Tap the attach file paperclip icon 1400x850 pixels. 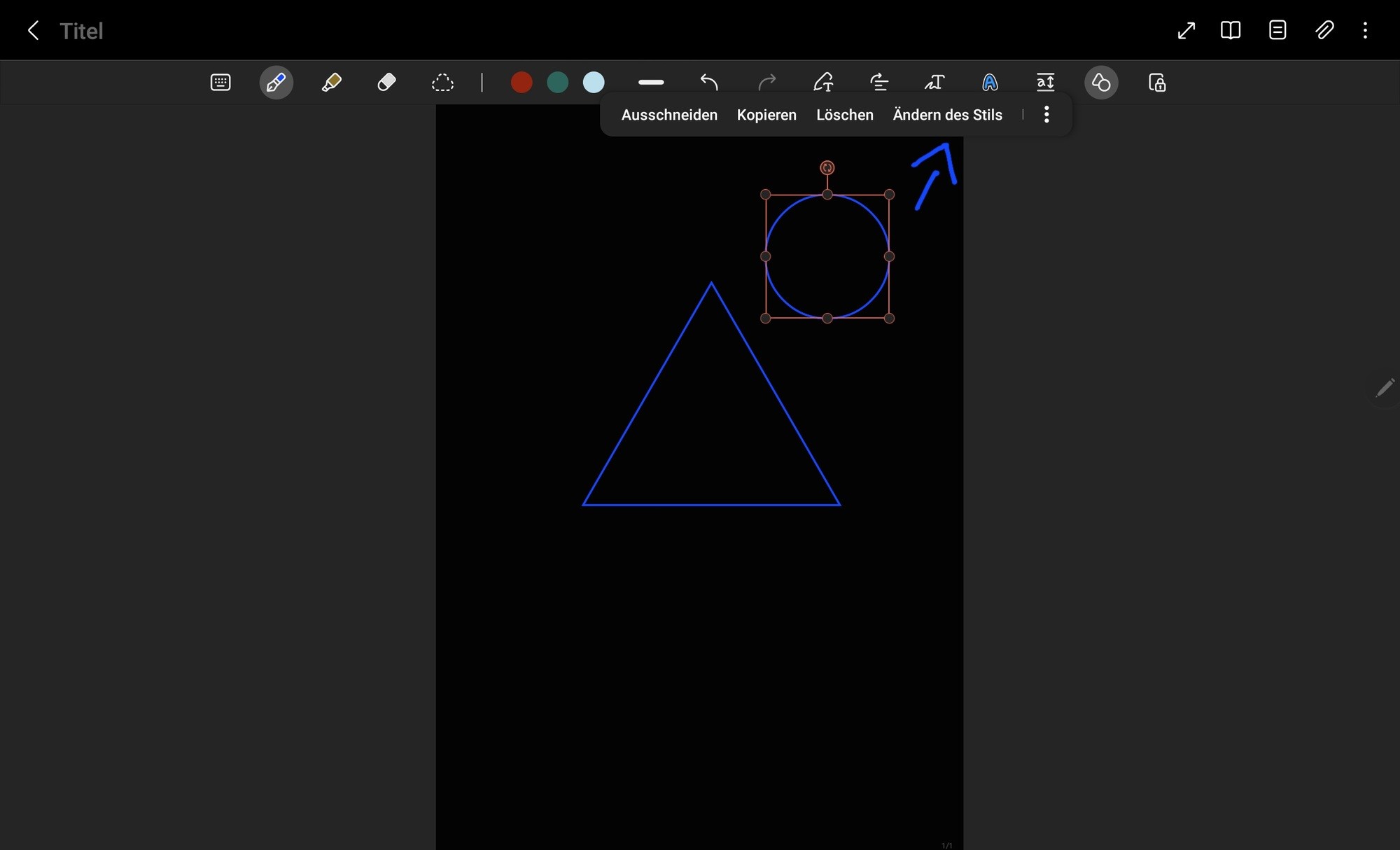pos(1324,30)
